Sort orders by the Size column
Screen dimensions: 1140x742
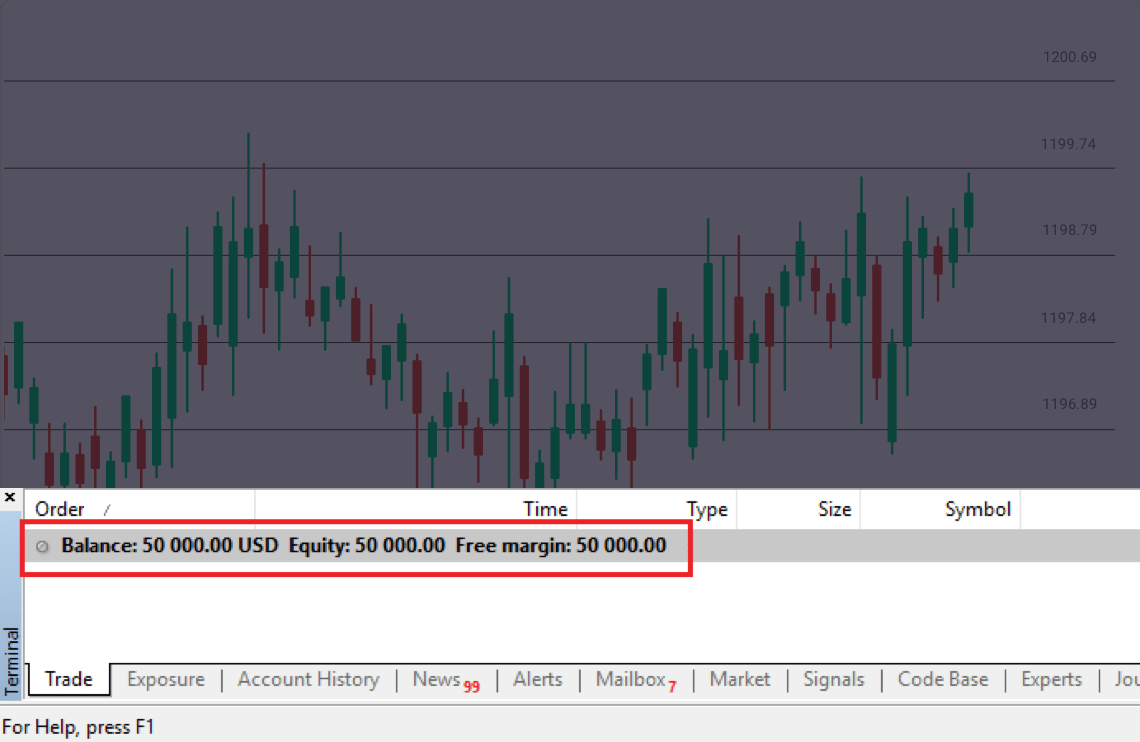(834, 509)
